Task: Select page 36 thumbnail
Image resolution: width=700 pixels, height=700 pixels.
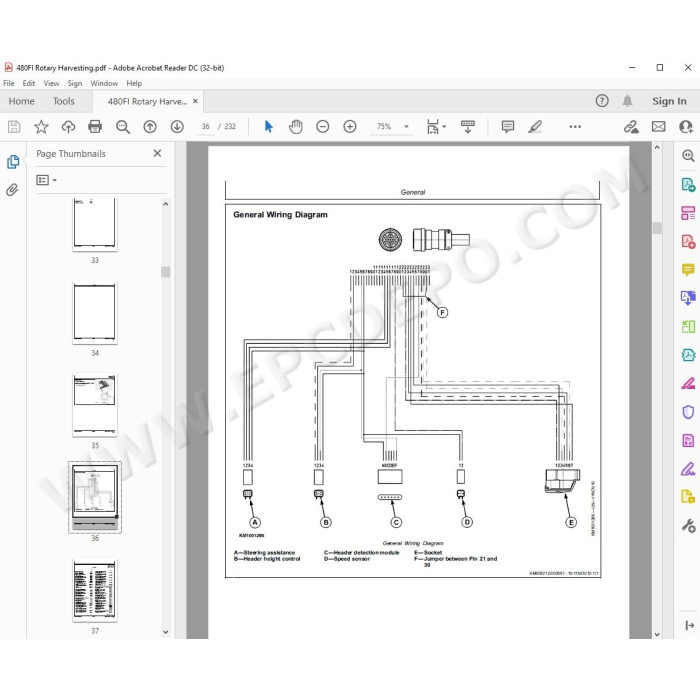Action: (x=95, y=497)
